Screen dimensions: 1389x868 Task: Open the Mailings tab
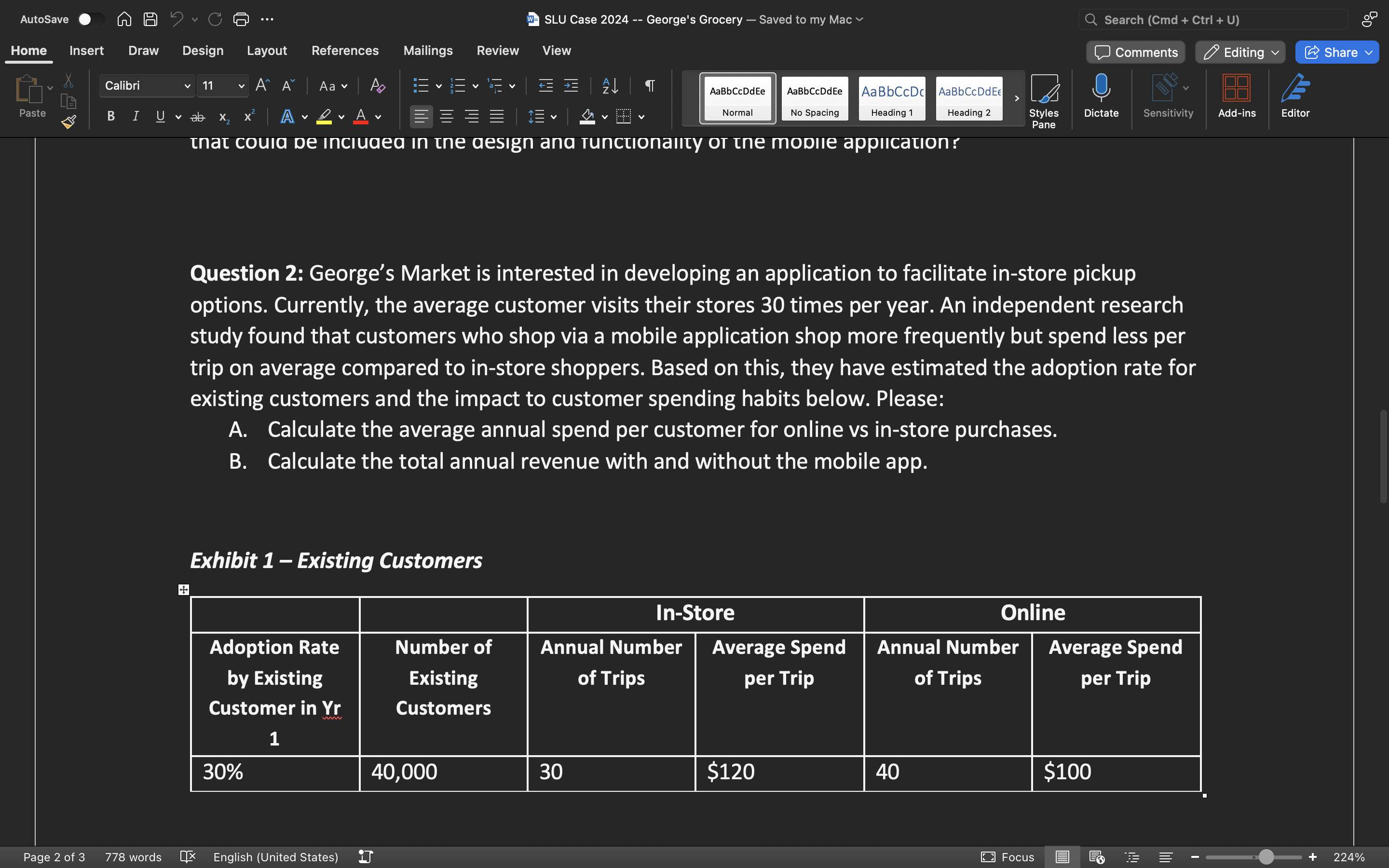pos(428,51)
